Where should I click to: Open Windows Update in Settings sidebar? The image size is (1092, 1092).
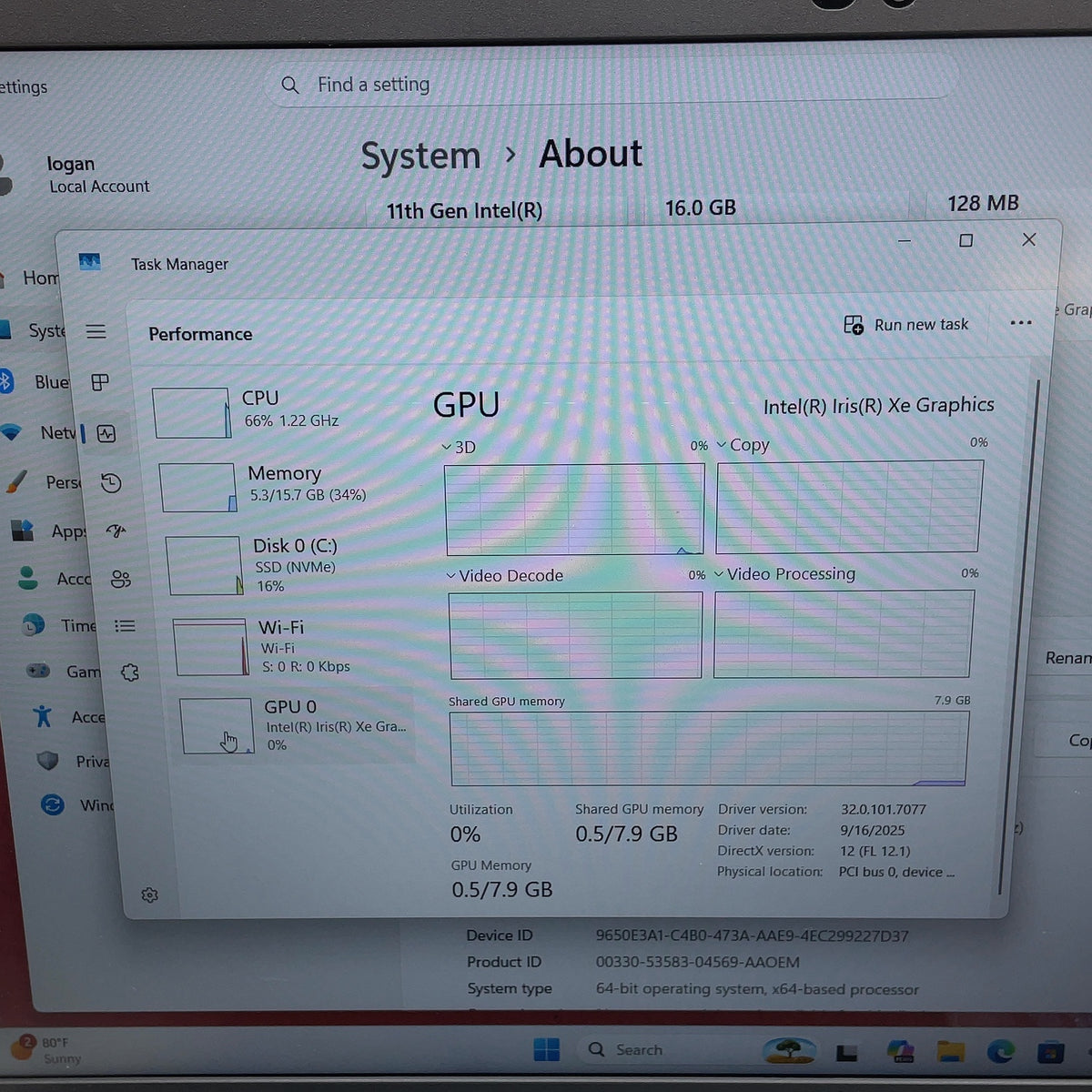tap(76, 805)
